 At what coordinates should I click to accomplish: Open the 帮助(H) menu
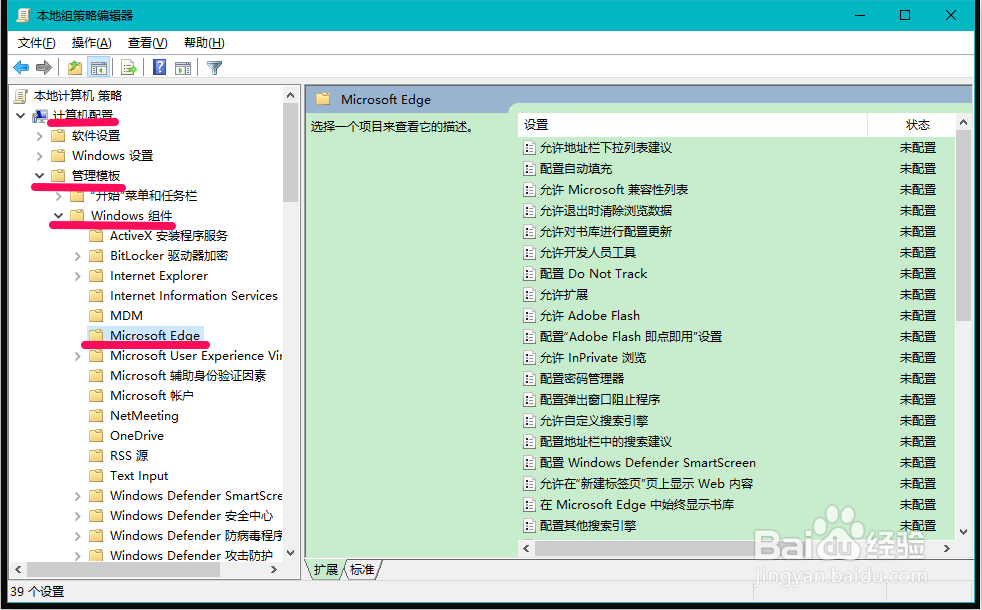click(204, 43)
